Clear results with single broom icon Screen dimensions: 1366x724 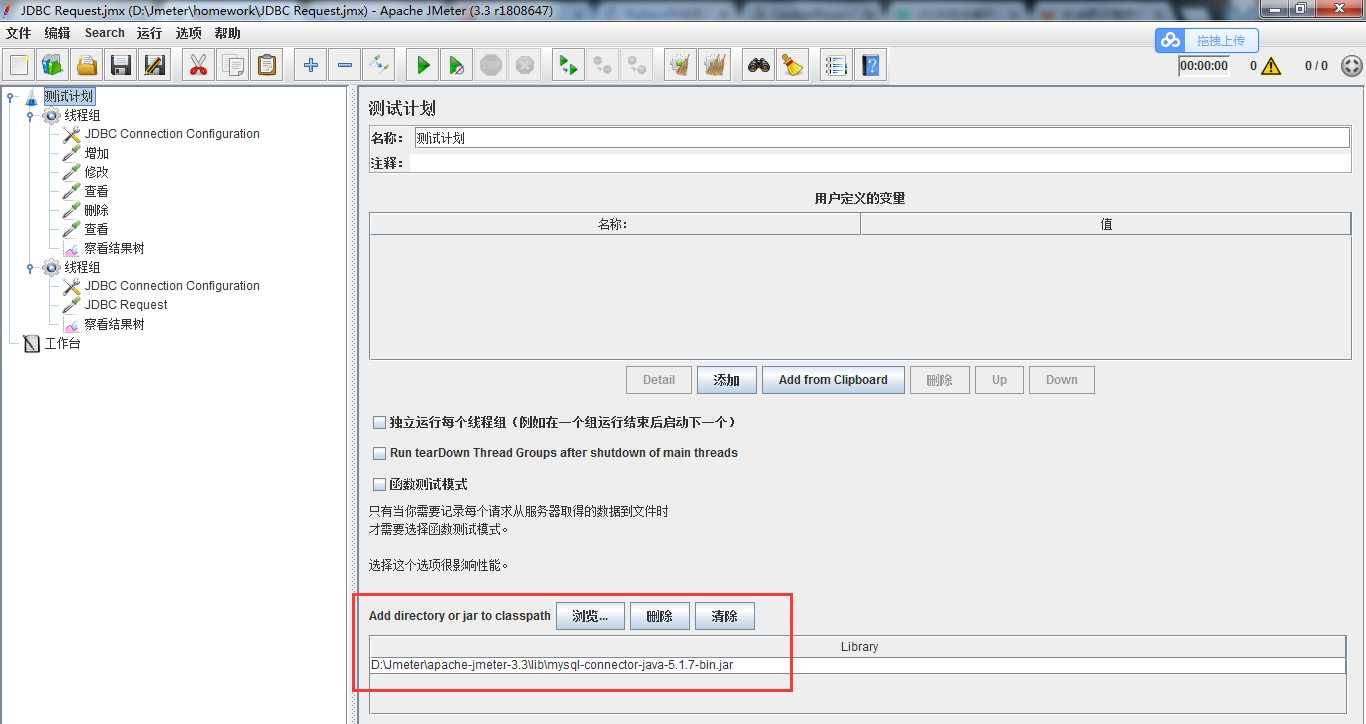pyautogui.click(x=680, y=66)
